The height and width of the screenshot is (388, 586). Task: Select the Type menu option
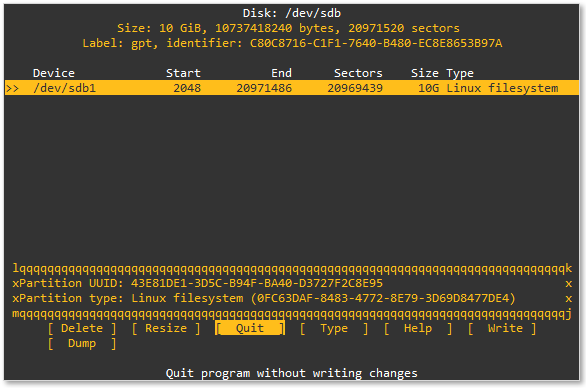(334, 329)
